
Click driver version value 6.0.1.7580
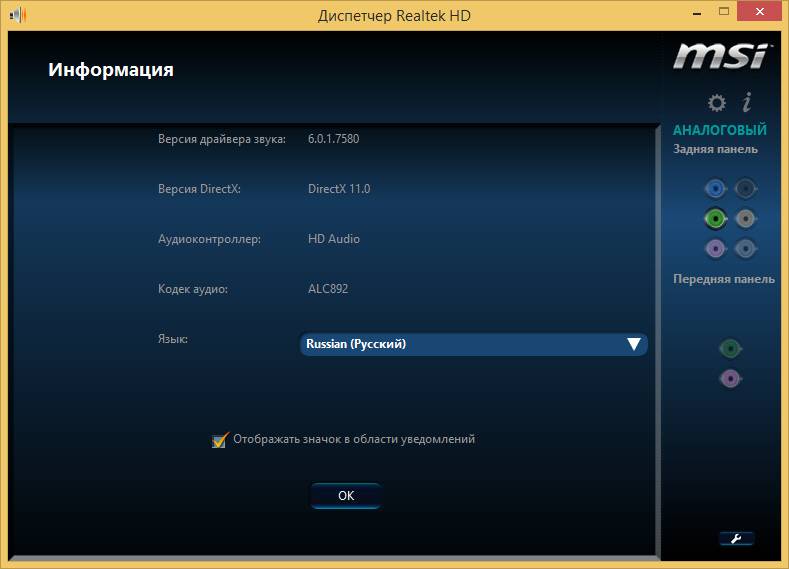point(334,139)
